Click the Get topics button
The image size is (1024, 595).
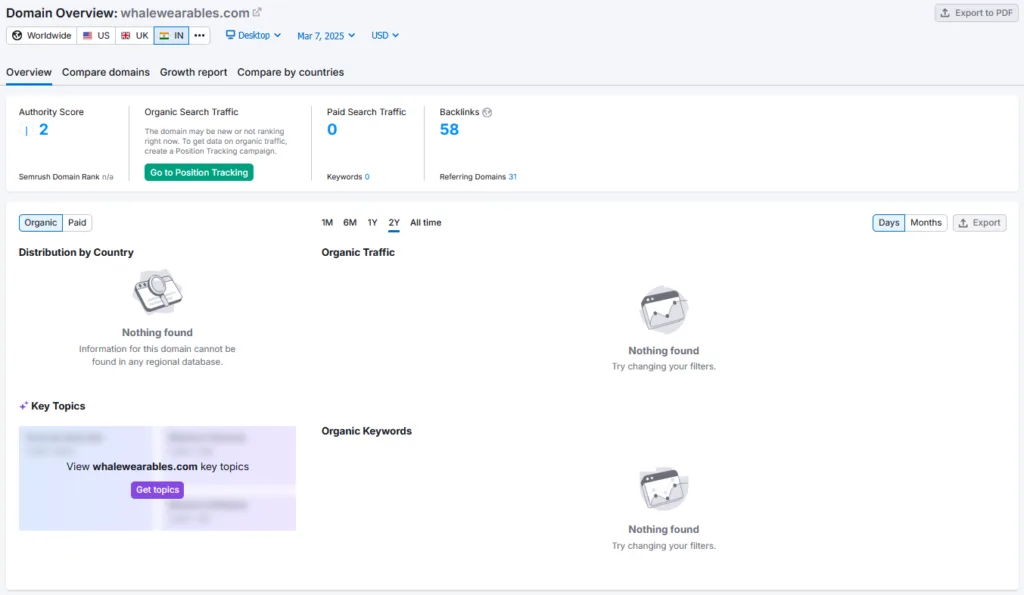[157, 490]
